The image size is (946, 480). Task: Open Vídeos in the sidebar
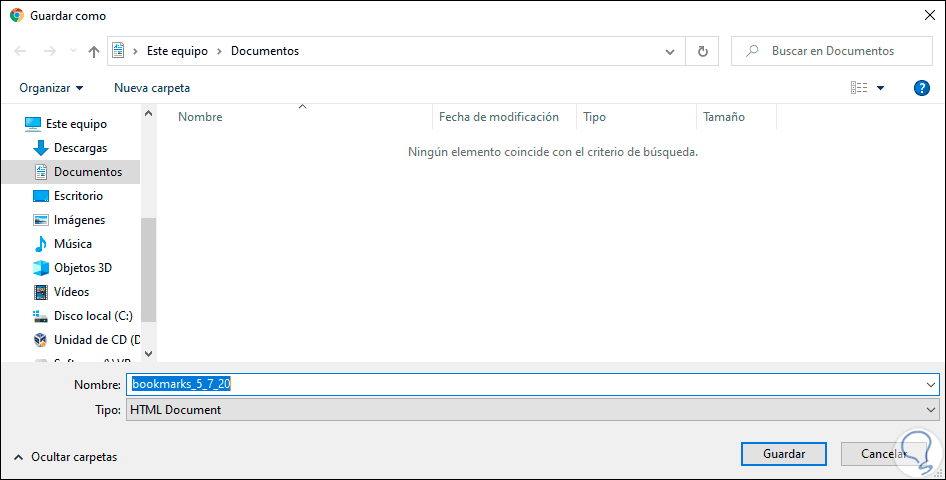coord(71,292)
